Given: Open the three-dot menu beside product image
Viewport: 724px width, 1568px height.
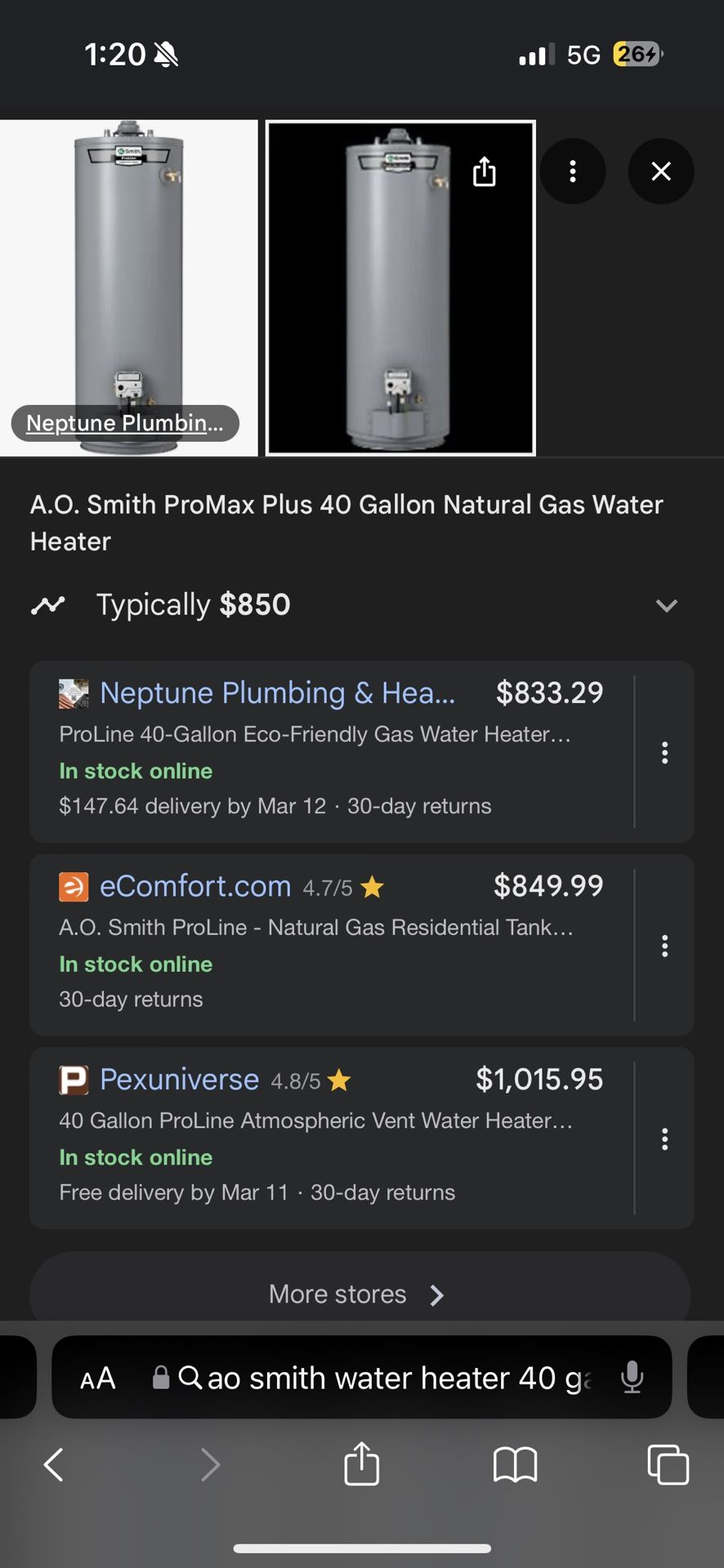Looking at the screenshot, I should coord(573,171).
